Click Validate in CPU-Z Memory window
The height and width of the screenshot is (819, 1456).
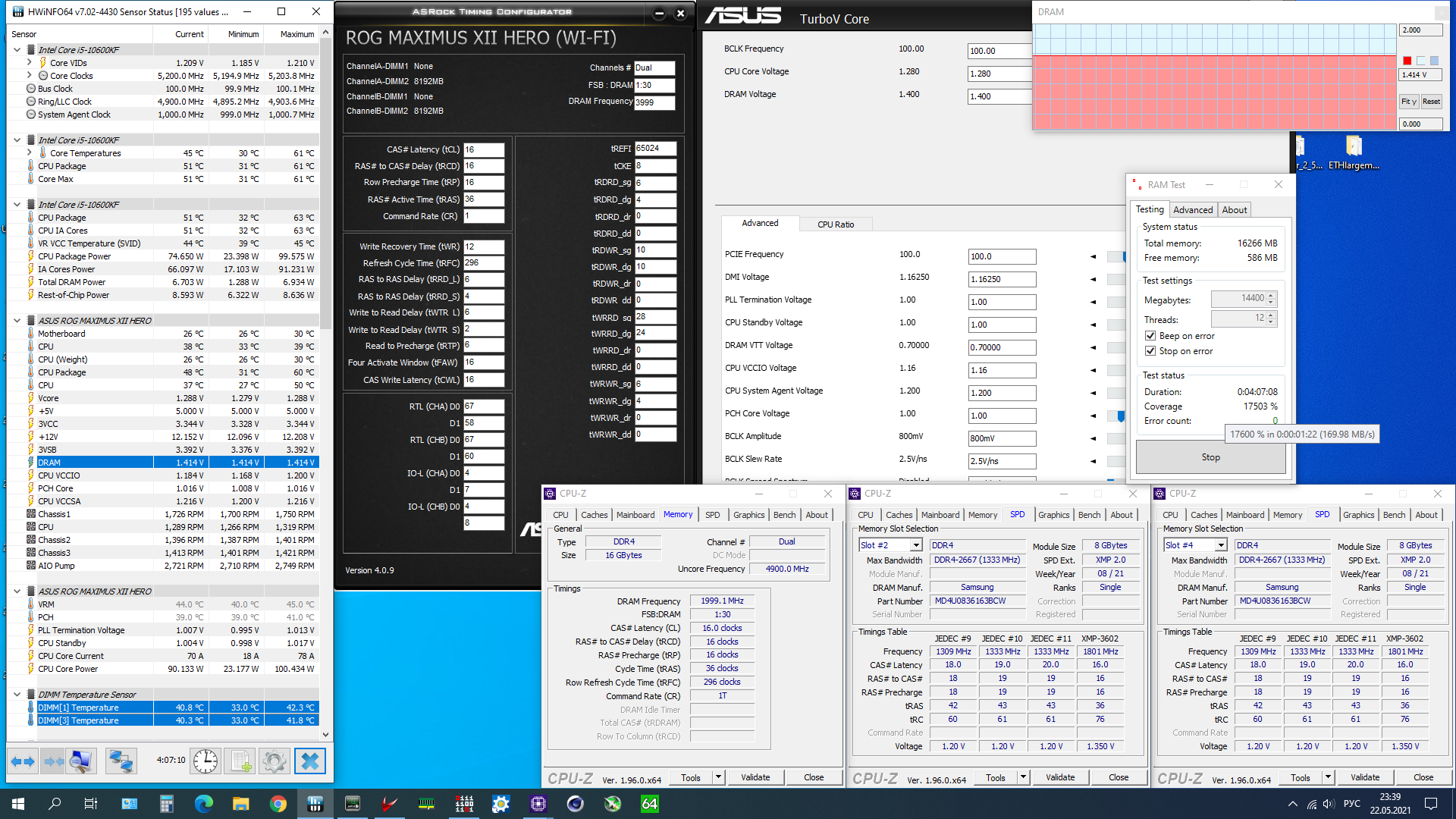click(x=755, y=777)
